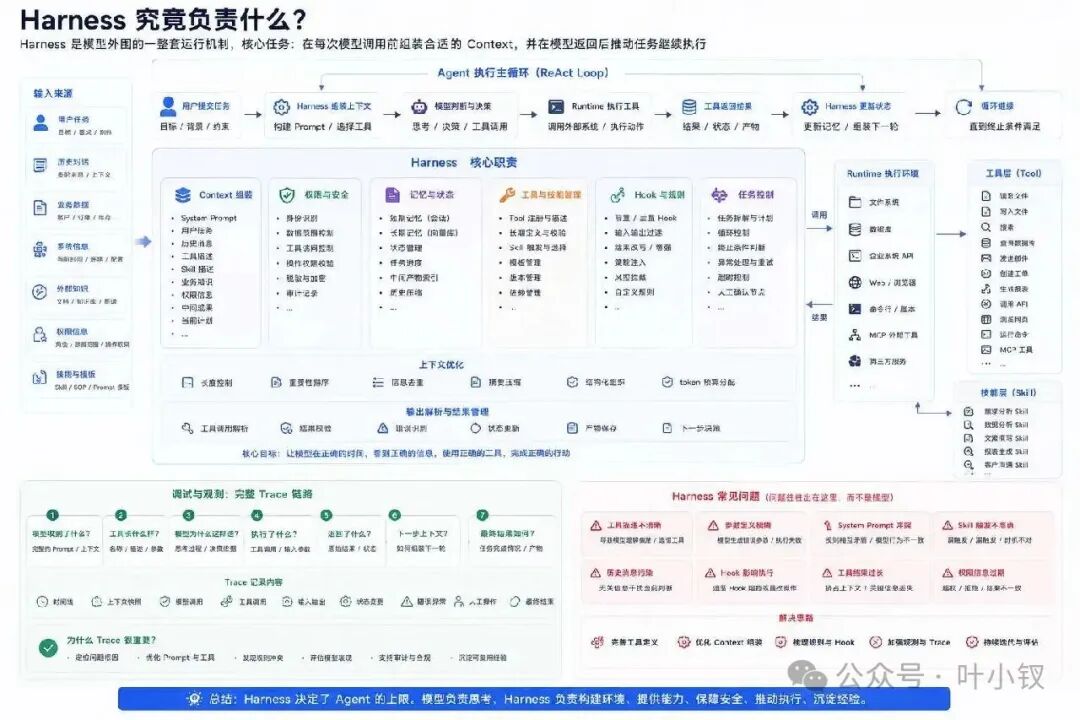
Task: Click the lightbulb icon in the blue 总结 bar
Action: (195, 699)
